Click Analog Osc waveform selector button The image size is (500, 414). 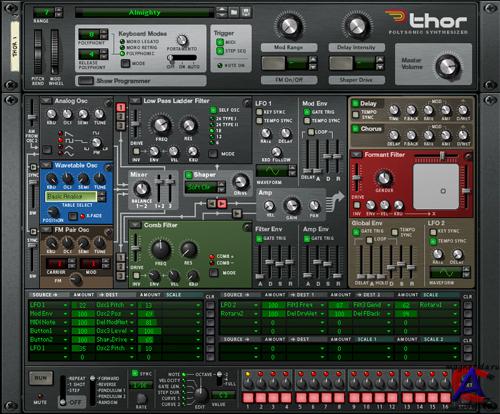(47, 150)
